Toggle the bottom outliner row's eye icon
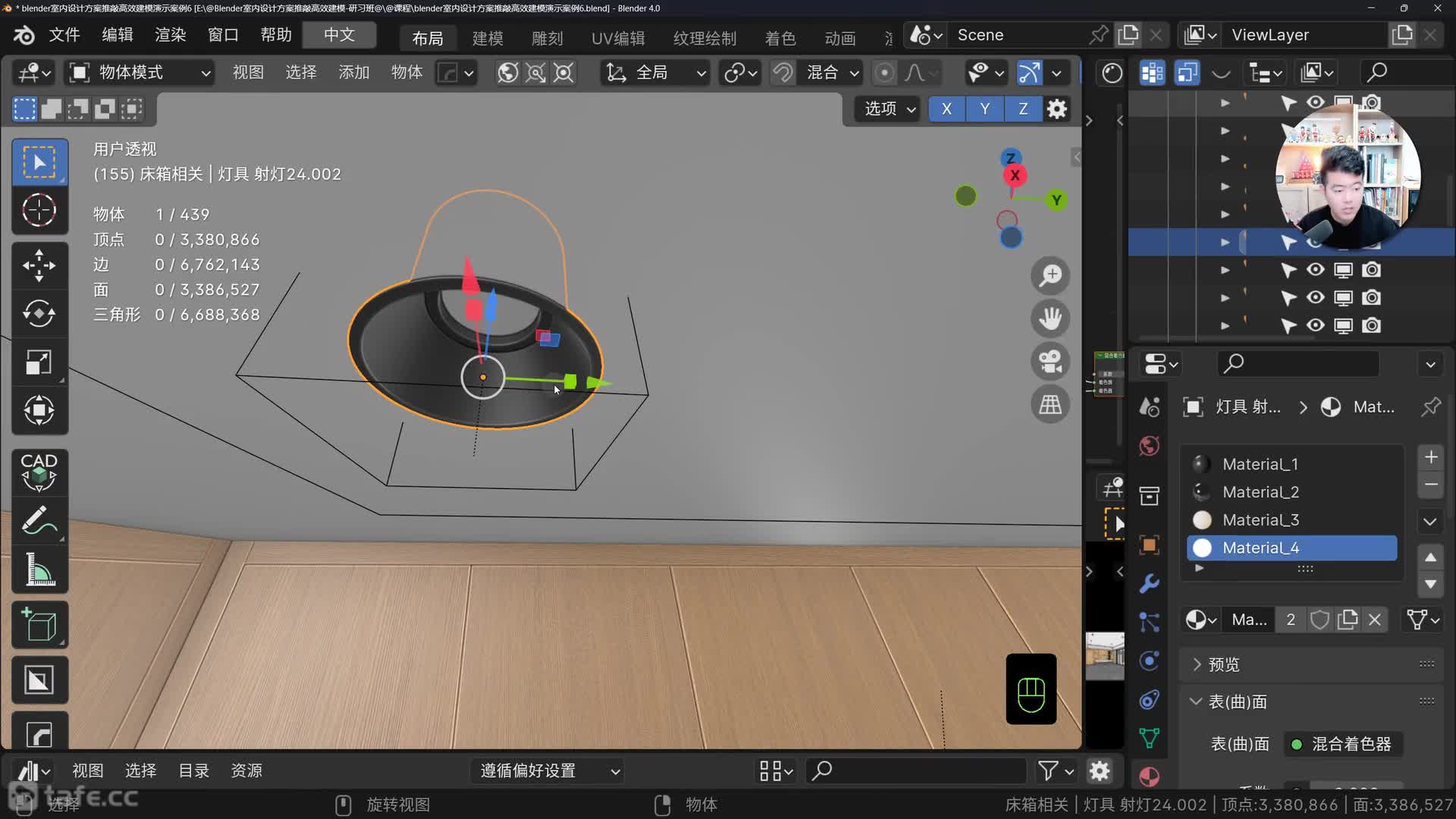1456x819 pixels. (x=1316, y=325)
